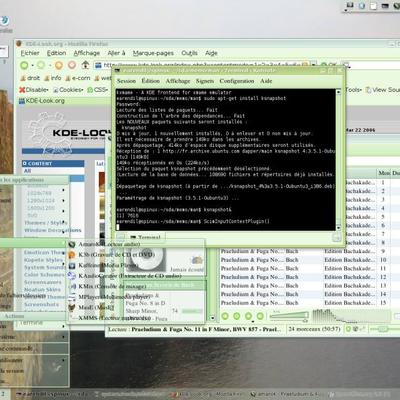Reload the page with the orange Firefox button

coord(59,65)
